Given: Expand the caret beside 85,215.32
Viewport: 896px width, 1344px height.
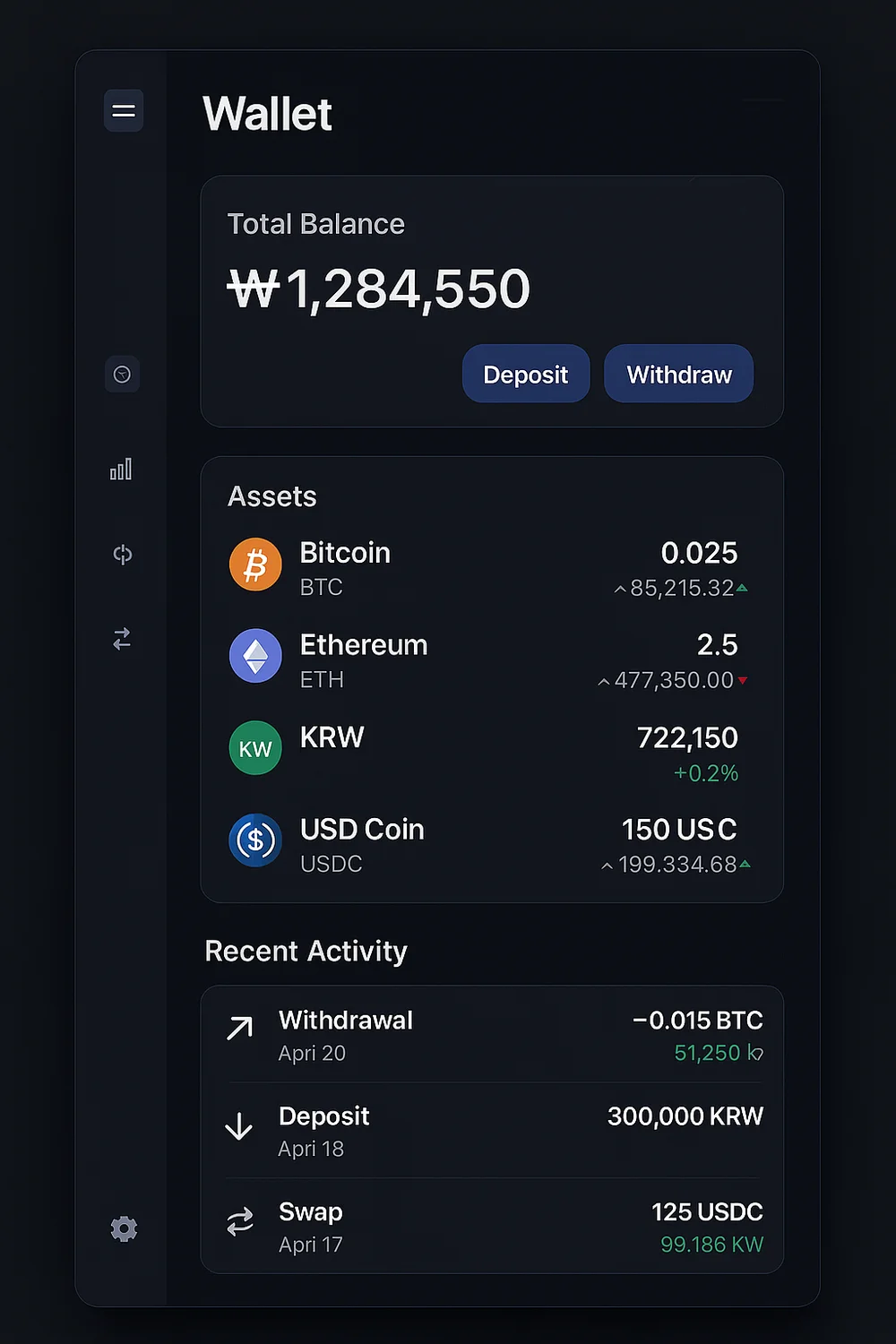Looking at the screenshot, I should [620, 590].
